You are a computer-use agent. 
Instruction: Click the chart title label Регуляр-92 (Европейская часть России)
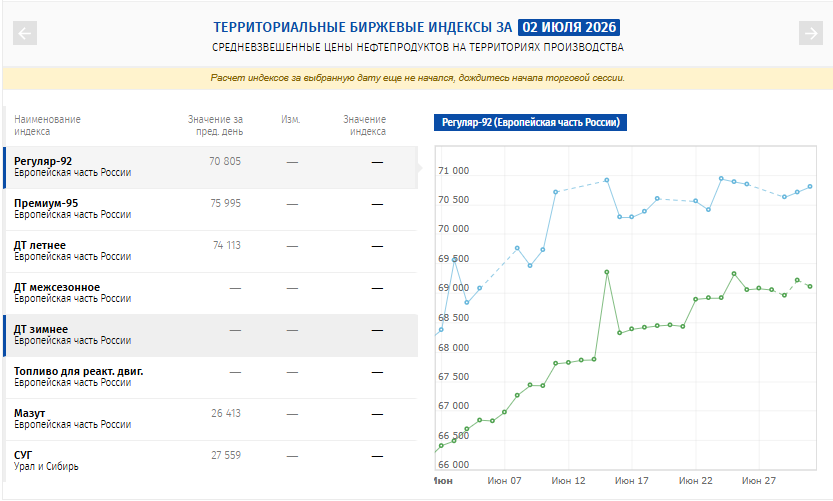coord(530,122)
